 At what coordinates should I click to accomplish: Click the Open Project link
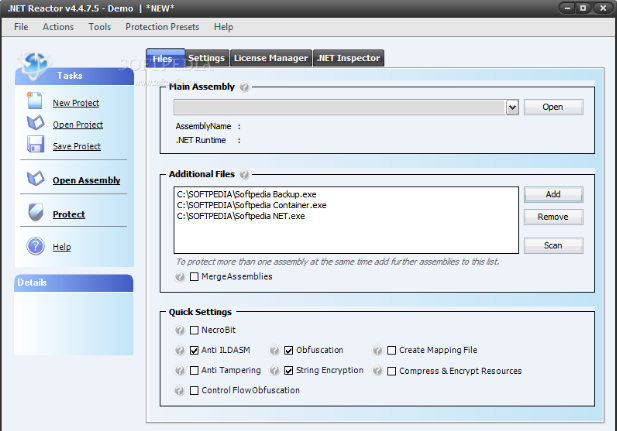pyautogui.click(x=78, y=125)
